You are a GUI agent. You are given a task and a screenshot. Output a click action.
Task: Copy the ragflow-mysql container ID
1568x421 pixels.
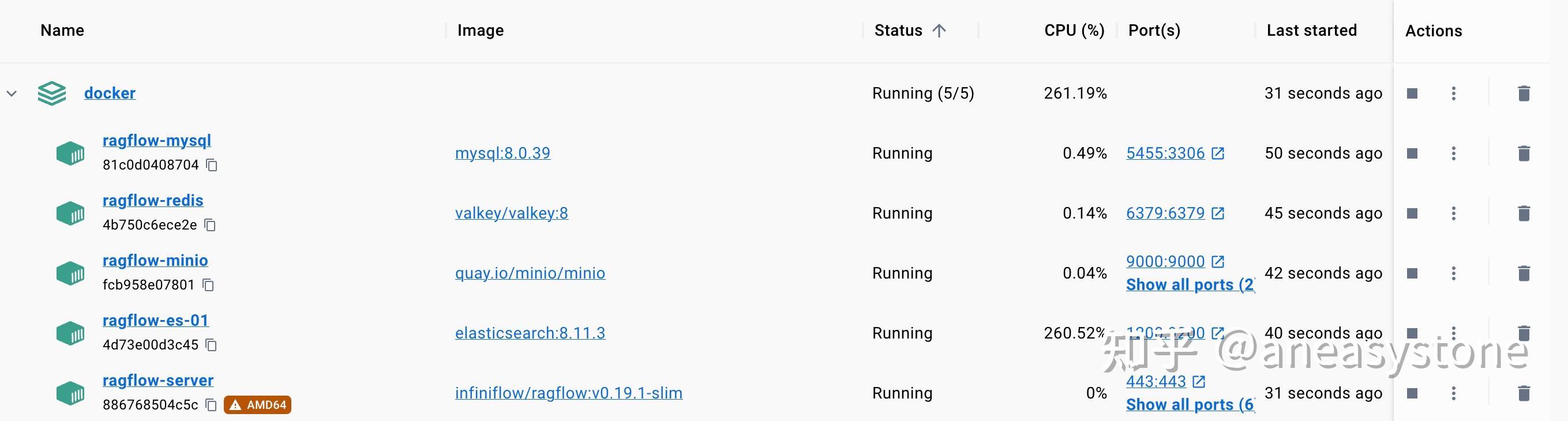(x=212, y=165)
